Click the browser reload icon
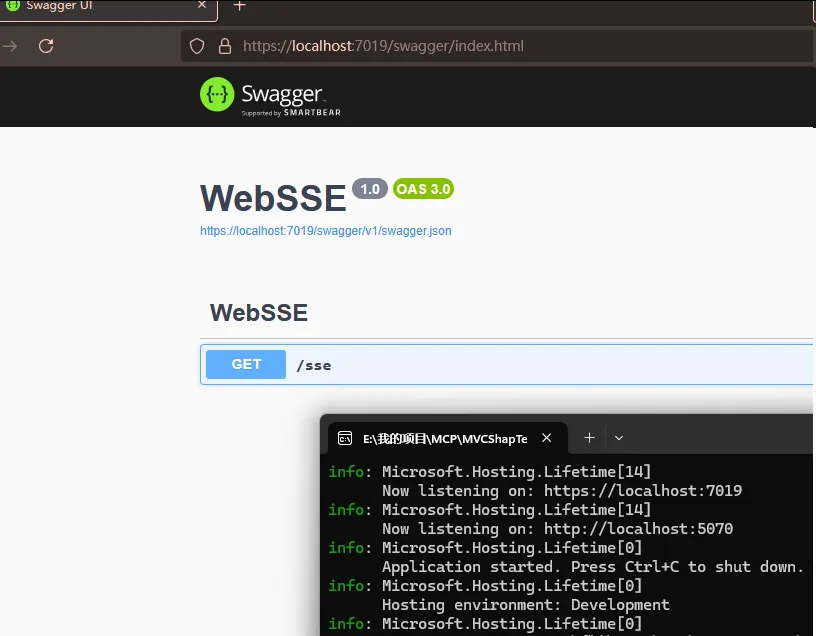 [46, 46]
